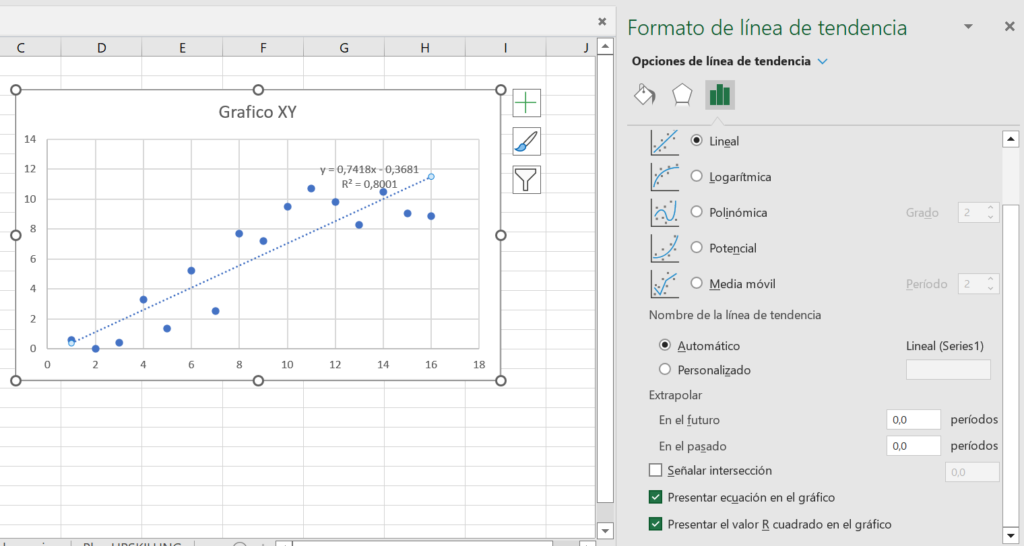The width and height of the screenshot is (1024, 546).
Task: Choose Automático trendline name option
Action: tap(665, 345)
